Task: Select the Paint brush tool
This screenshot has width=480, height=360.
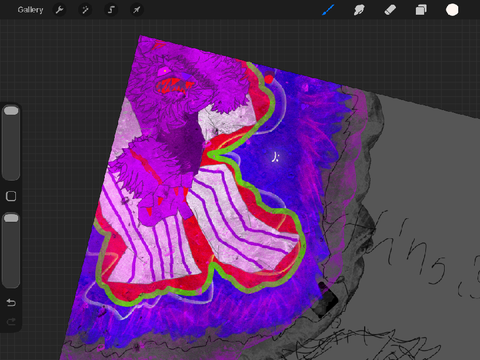Action: click(x=328, y=10)
